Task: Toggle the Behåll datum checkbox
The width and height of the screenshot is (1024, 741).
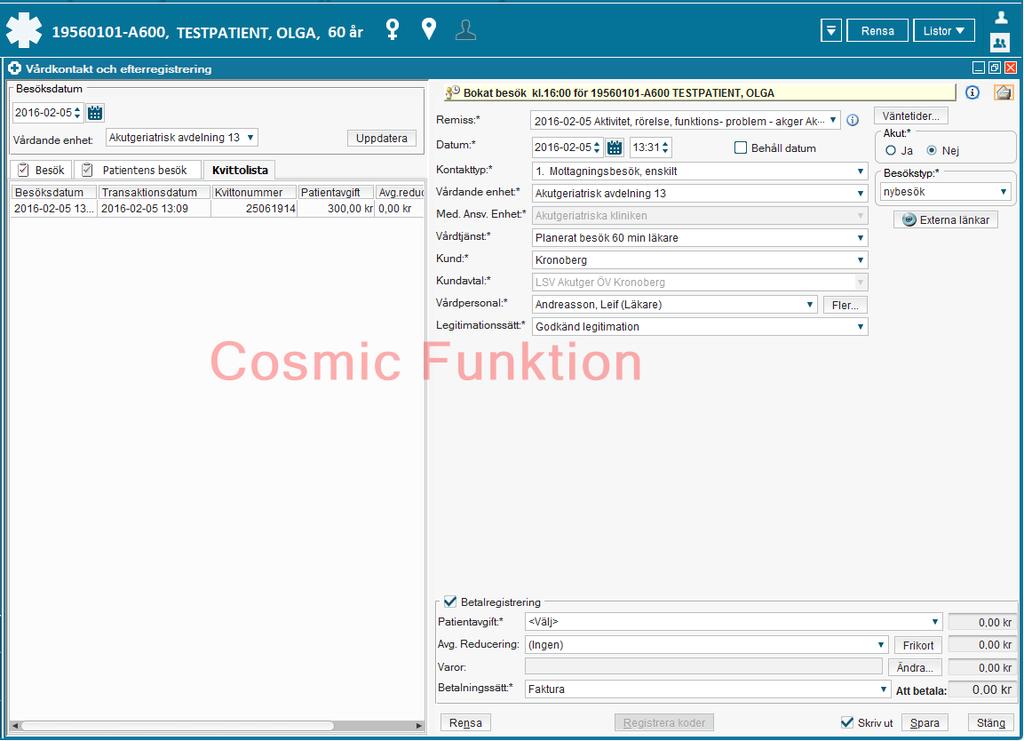Action: [x=741, y=148]
